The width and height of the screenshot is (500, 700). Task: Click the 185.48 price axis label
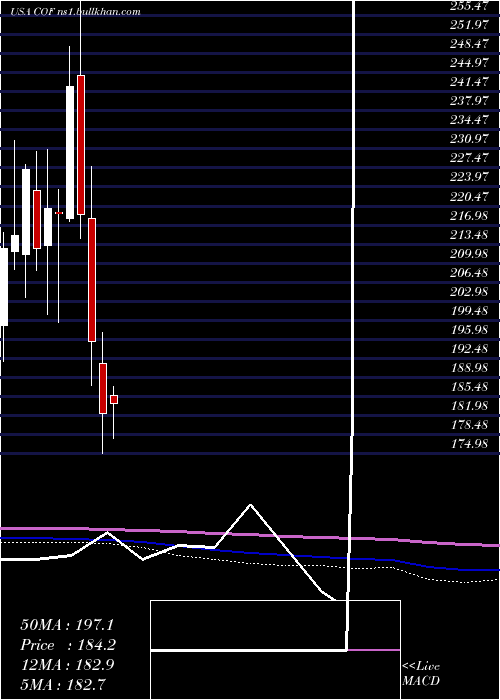(x=470, y=387)
